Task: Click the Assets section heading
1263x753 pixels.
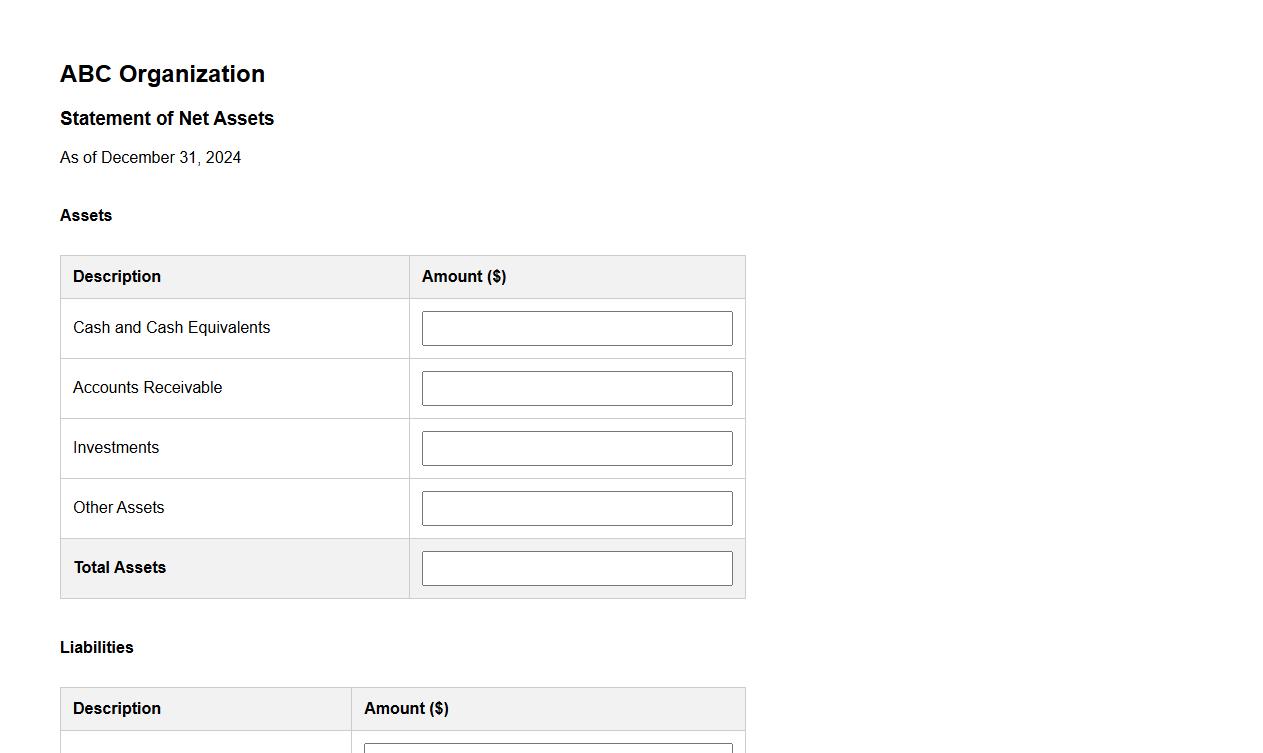Action: (86, 215)
